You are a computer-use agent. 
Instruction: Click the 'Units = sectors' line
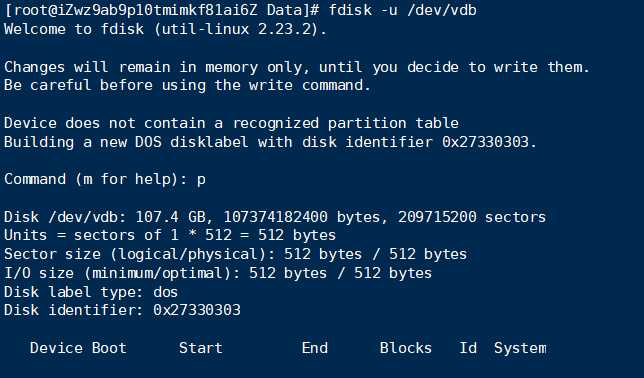[x=170, y=235]
